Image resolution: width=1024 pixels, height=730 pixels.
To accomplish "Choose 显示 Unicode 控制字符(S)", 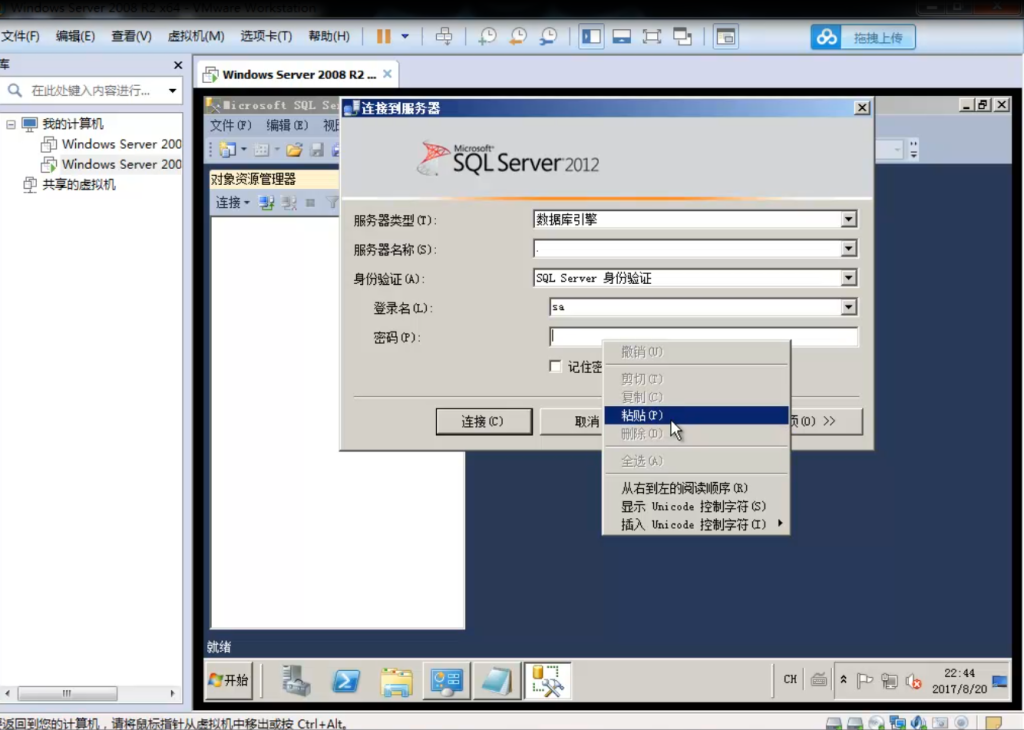I will point(696,506).
